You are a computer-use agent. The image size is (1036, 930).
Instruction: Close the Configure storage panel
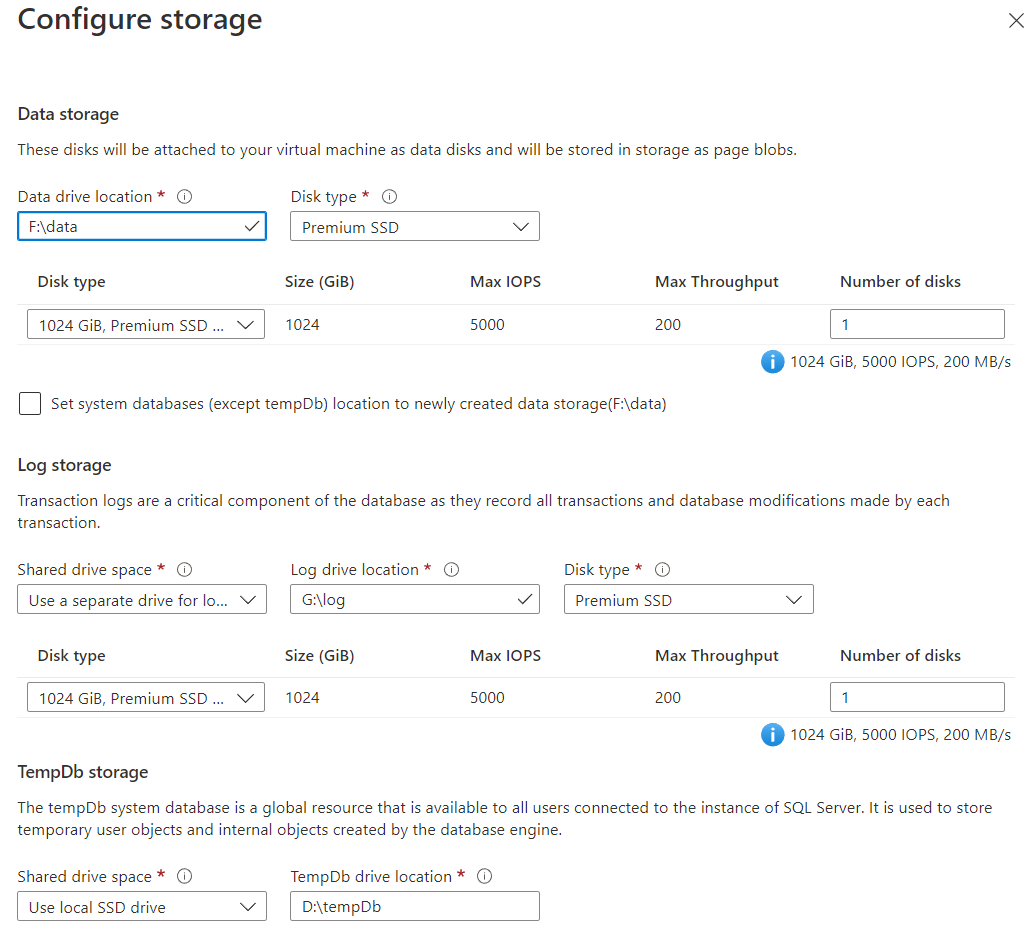coord(1016,21)
